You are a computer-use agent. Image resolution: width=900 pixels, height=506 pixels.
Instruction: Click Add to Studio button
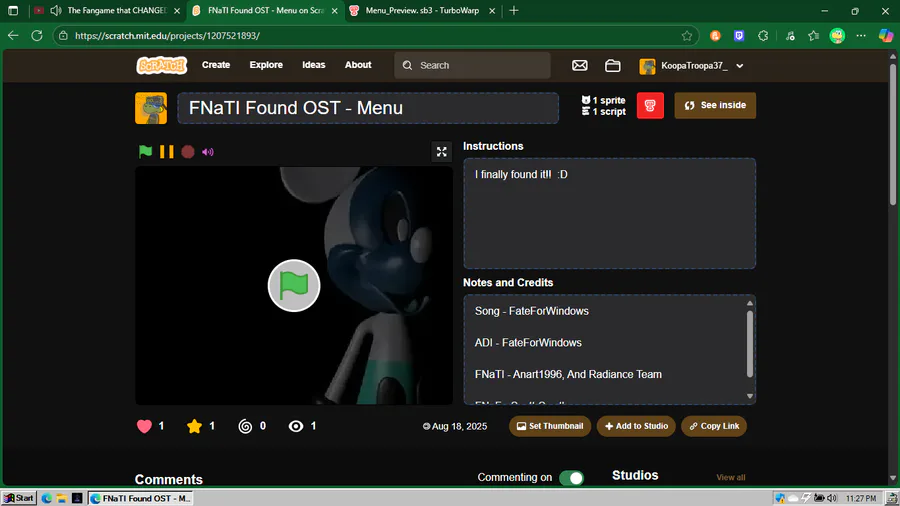[x=636, y=426]
